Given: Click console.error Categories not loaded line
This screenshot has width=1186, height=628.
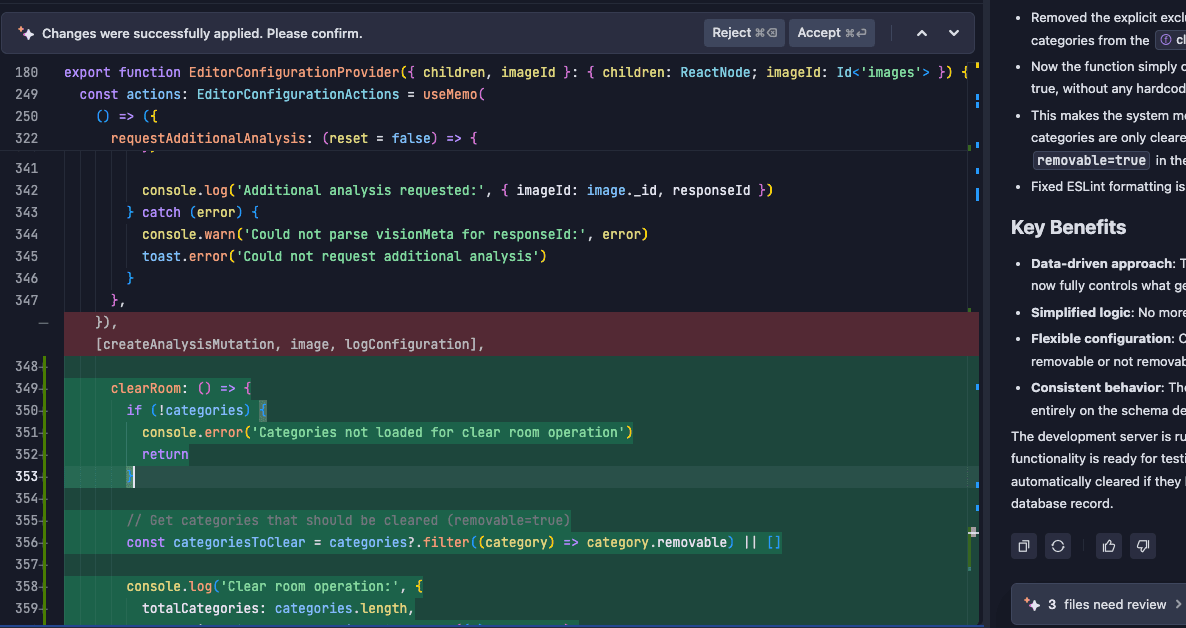Looking at the screenshot, I should 387,432.
